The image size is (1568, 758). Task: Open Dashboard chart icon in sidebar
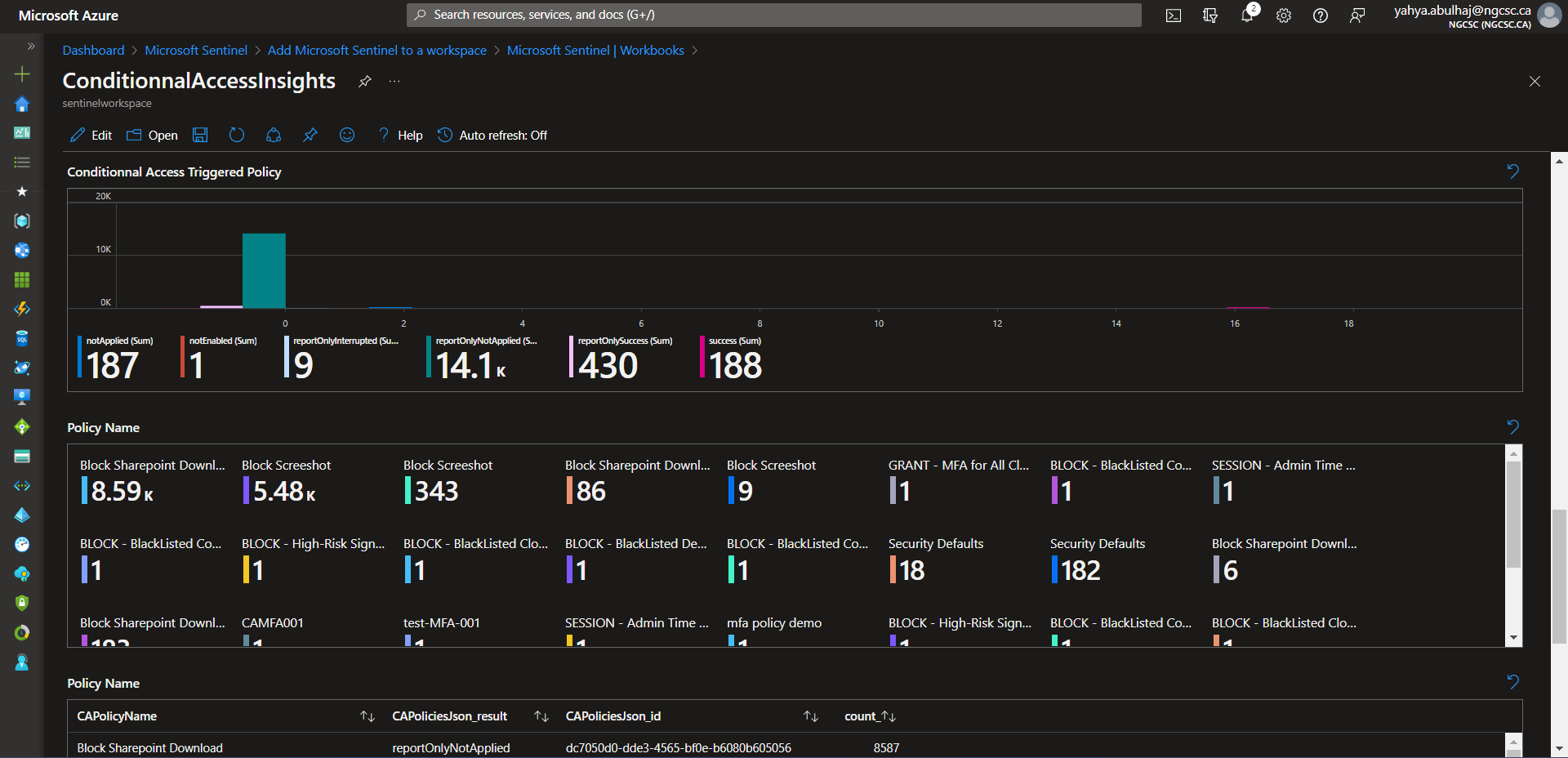tap(22, 133)
